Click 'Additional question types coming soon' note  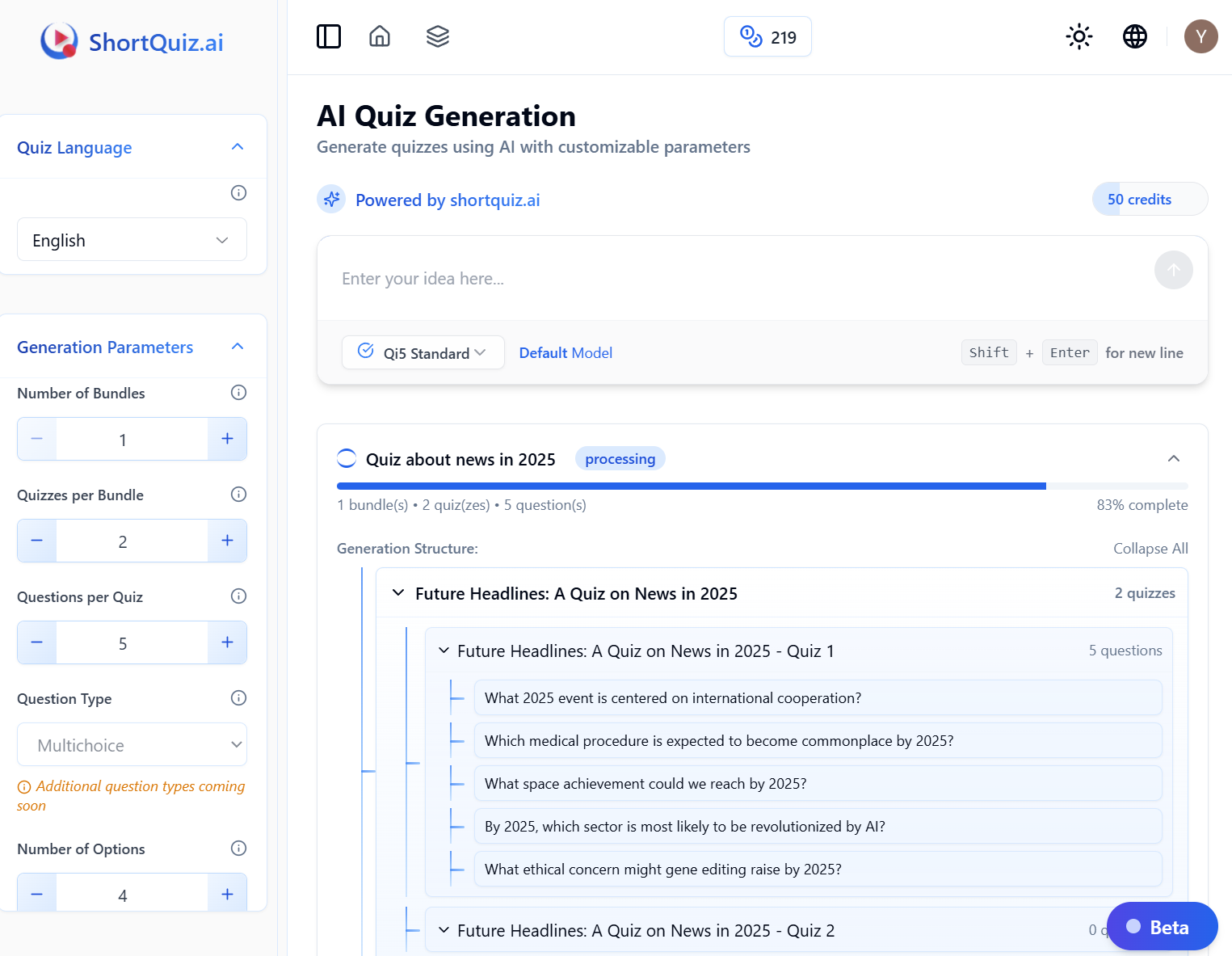coord(131,795)
